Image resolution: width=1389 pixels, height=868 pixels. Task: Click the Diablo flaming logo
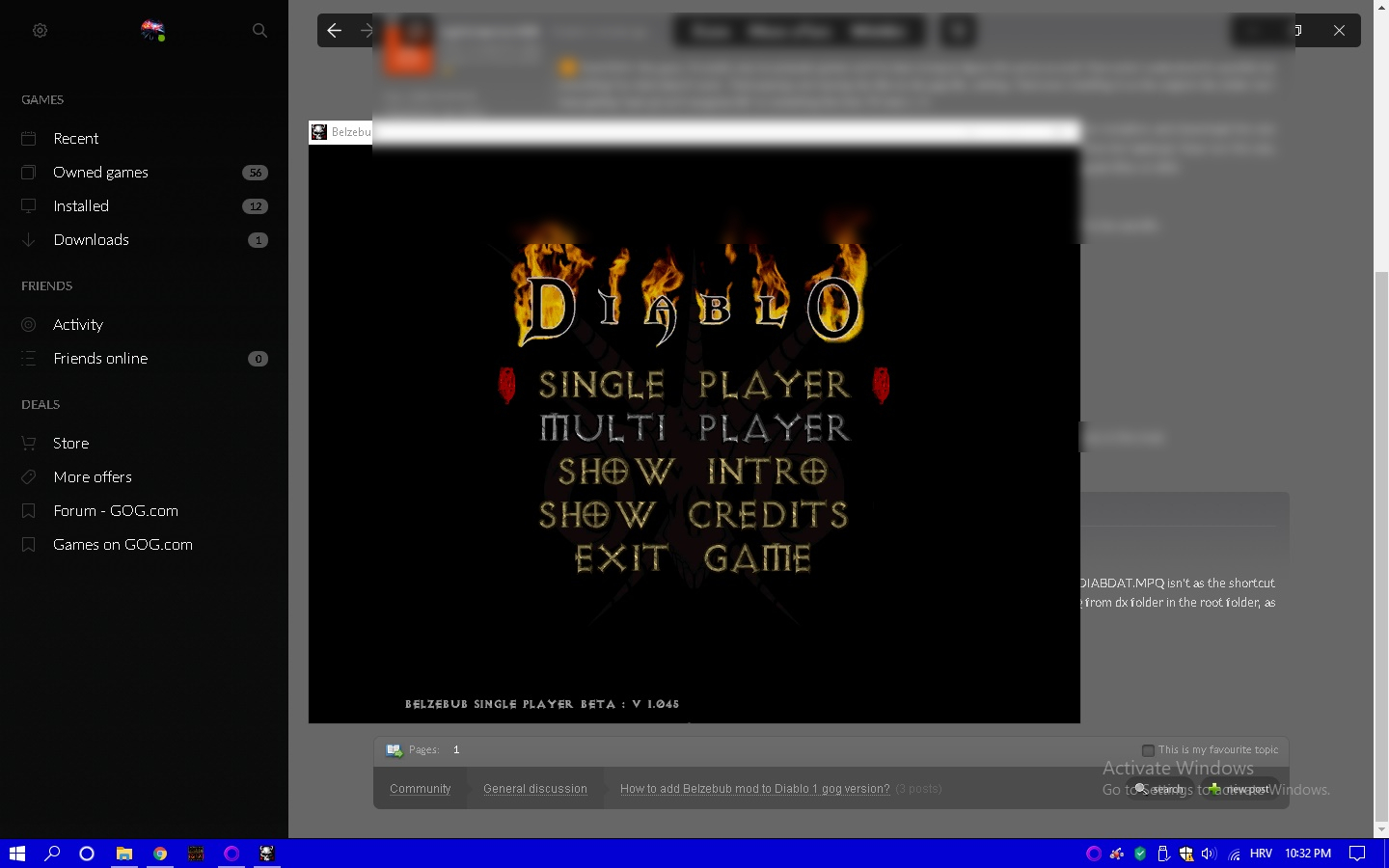pyautogui.click(x=693, y=294)
